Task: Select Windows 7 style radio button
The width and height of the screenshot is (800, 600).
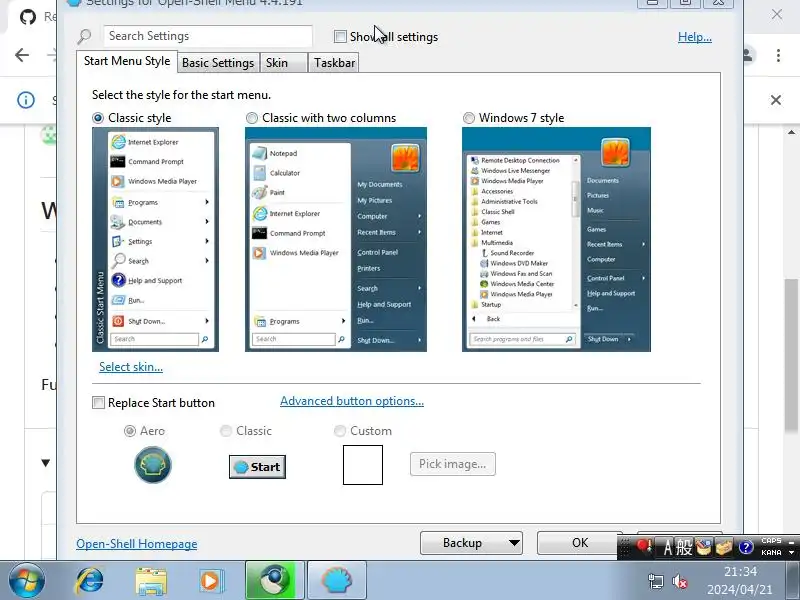Action: 468,118
